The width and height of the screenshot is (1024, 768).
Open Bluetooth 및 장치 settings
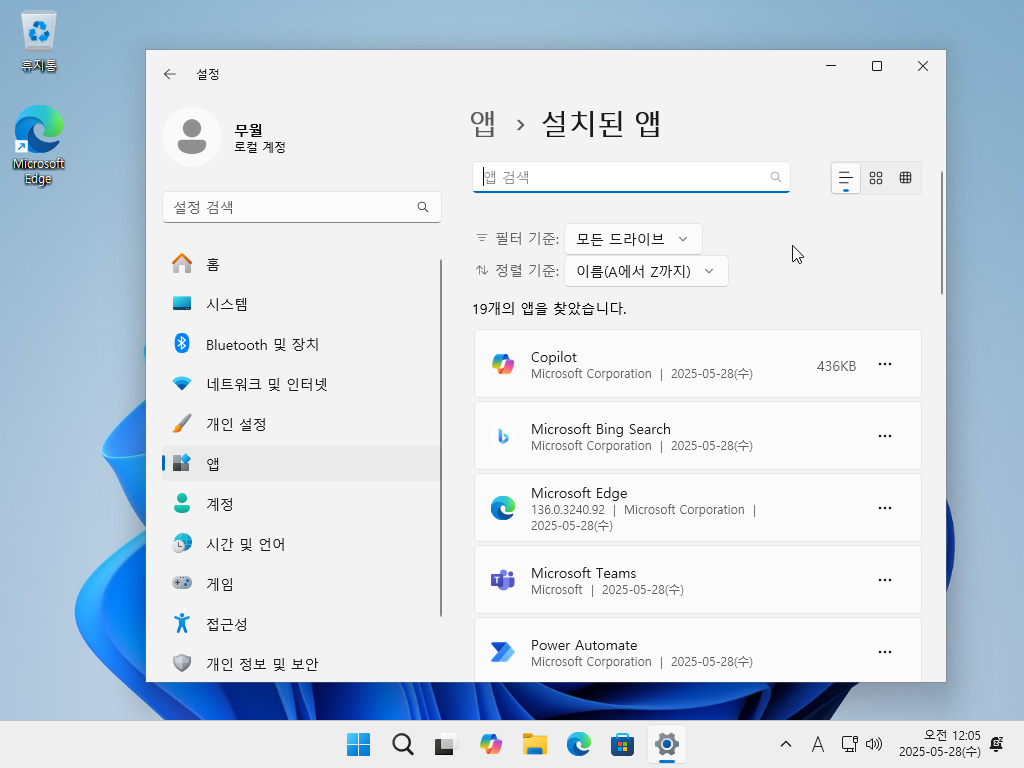click(301, 344)
